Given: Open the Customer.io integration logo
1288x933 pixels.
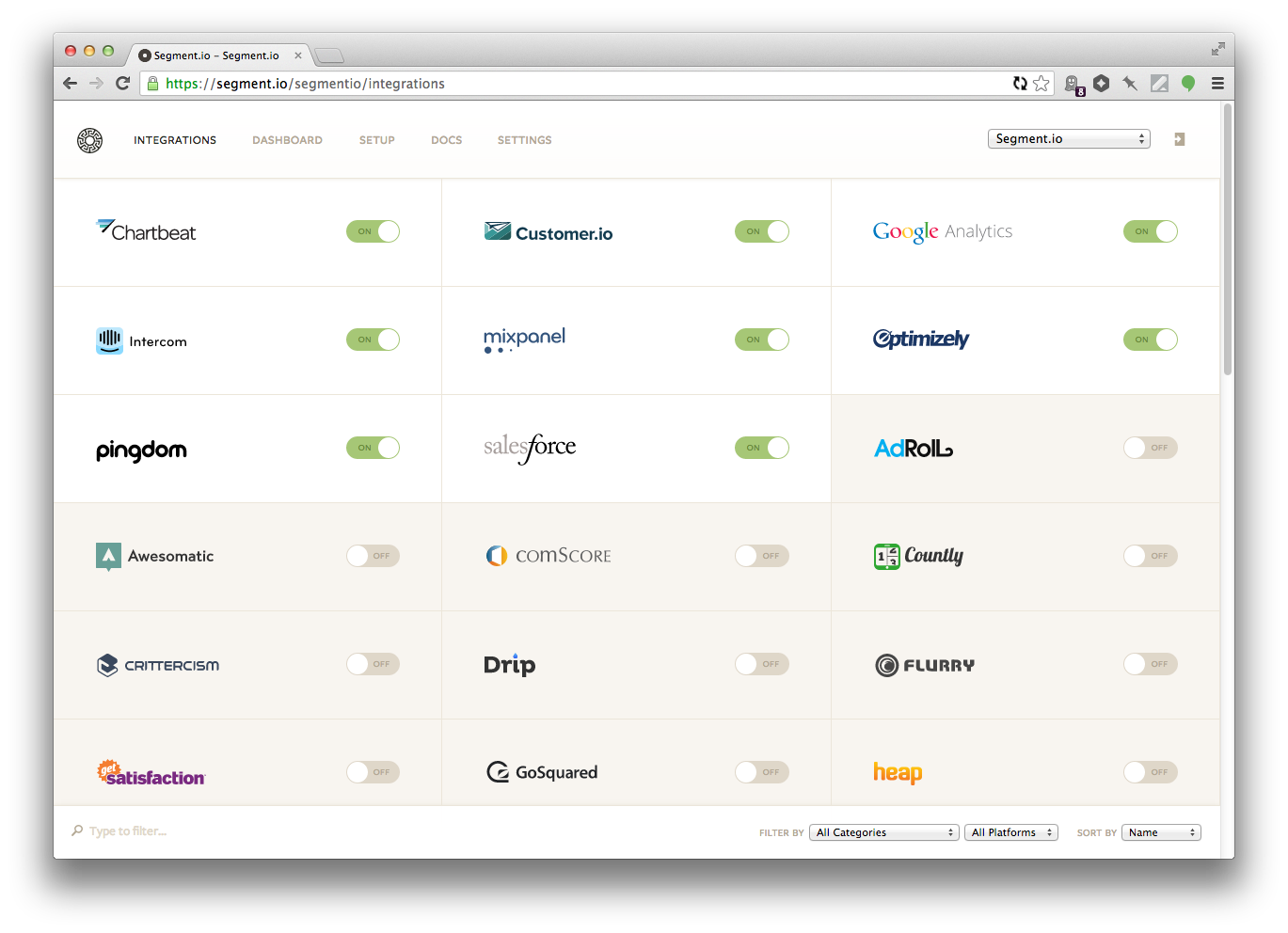Looking at the screenshot, I should pos(549,232).
